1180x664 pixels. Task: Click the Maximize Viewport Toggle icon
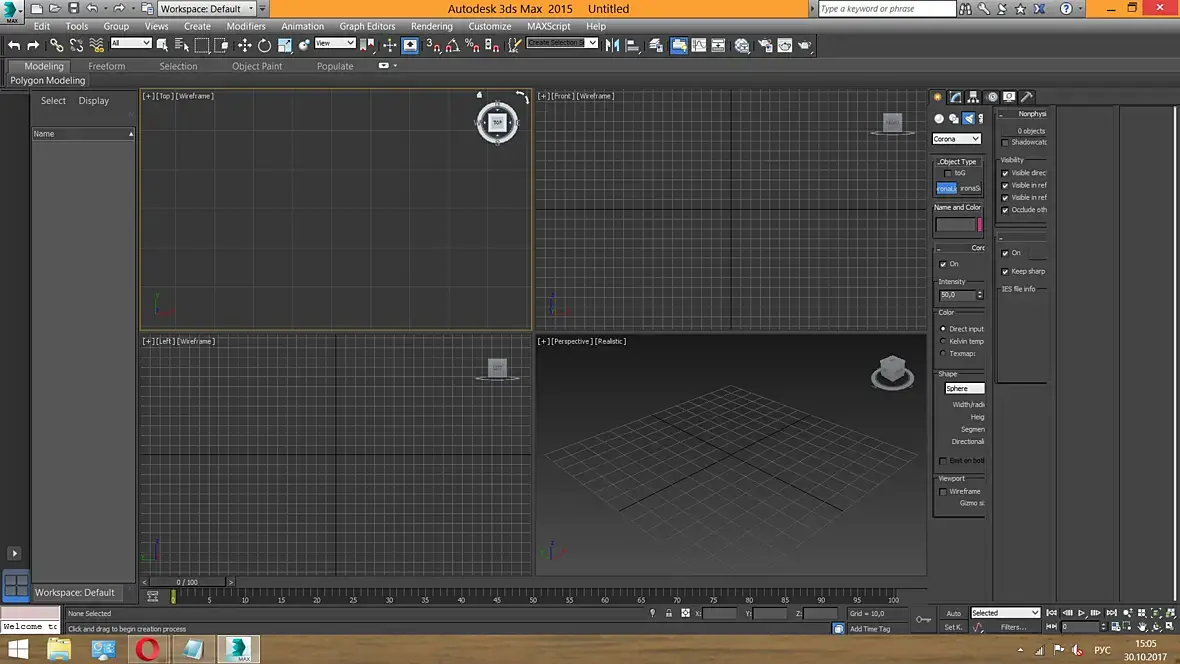point(1170,626)
